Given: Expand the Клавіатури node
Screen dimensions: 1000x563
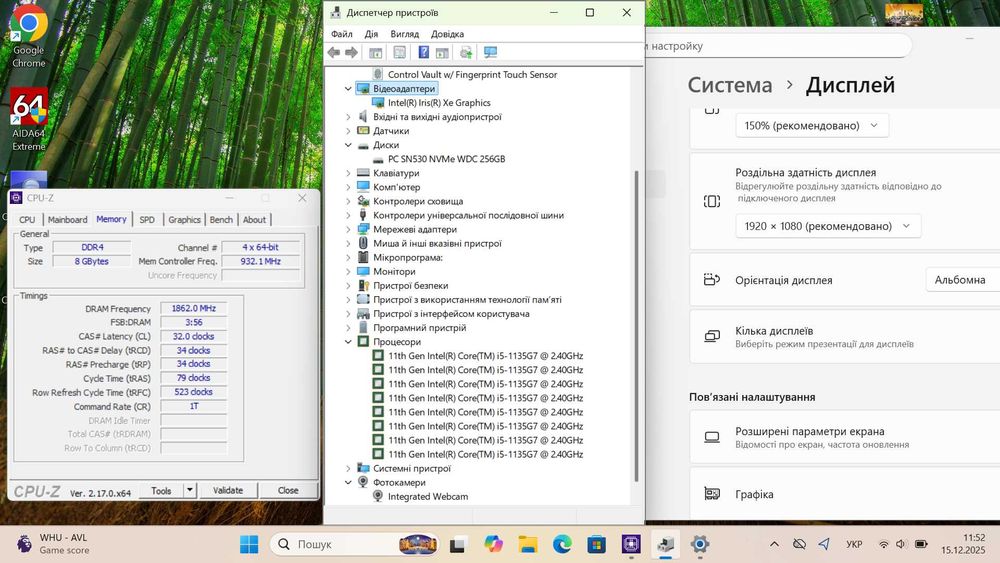Looking at the screenshot, I should click(348, 173).
